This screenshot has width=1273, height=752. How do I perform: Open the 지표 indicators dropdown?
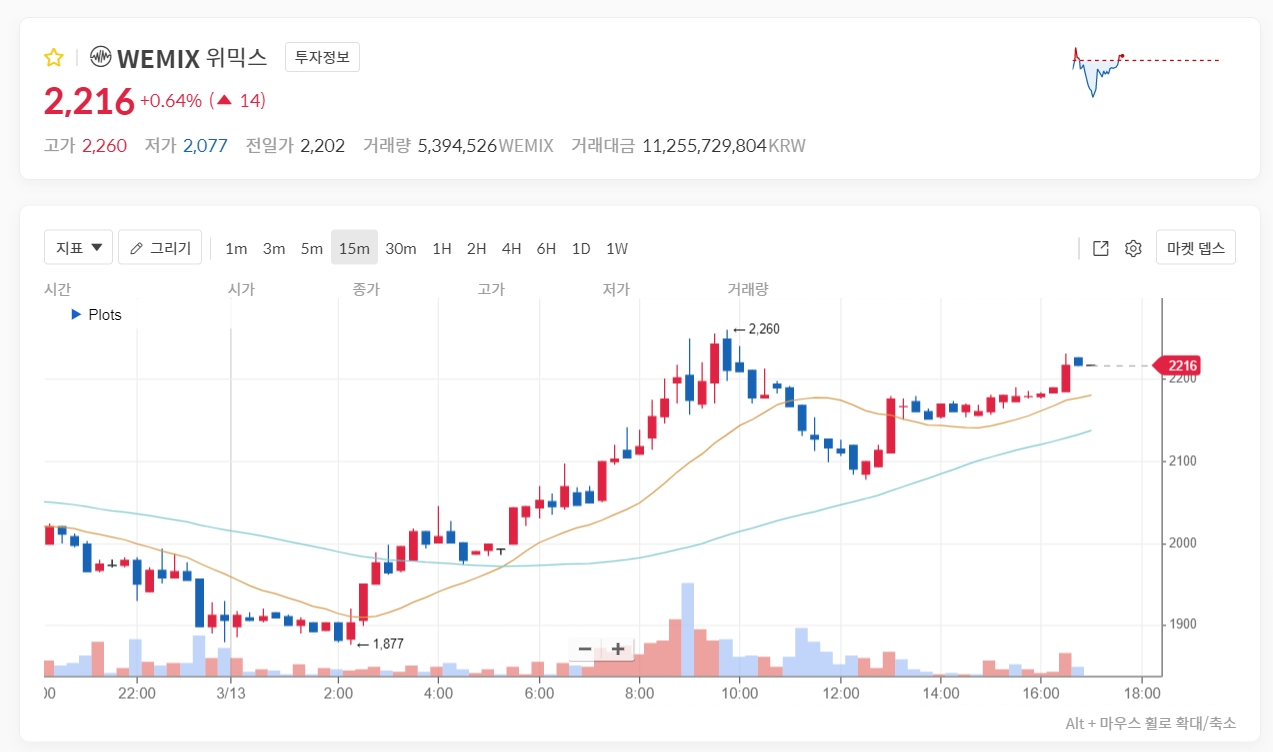[78, 247]
